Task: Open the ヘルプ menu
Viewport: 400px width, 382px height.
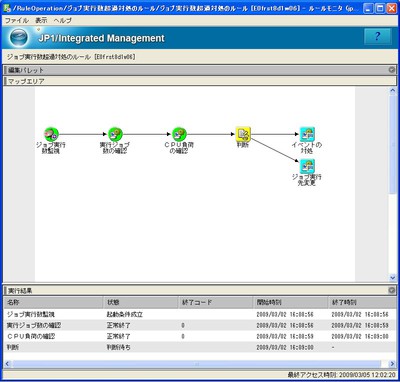Action: (63, 20)
